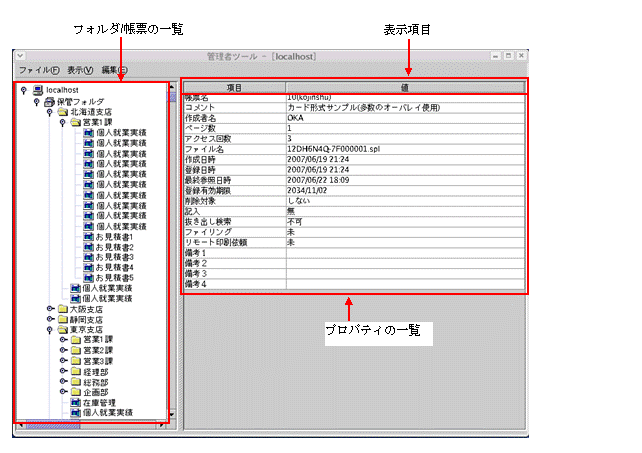Screen dimensions: 642x453
Task: Expand the 営業2課 folder node
Action: 63,350
